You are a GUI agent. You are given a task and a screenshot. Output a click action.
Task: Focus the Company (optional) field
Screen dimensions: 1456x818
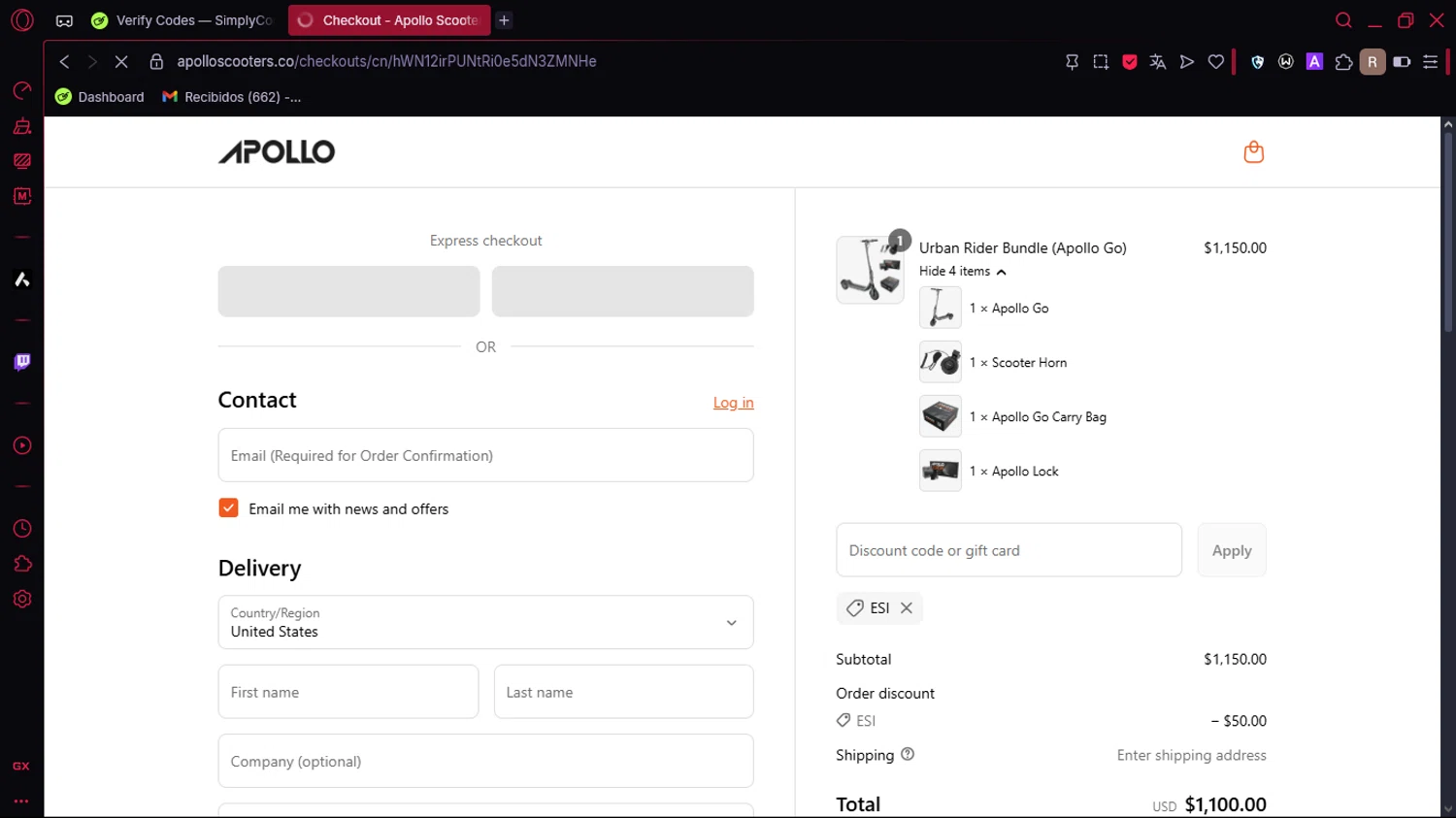[x=485, y=761]
